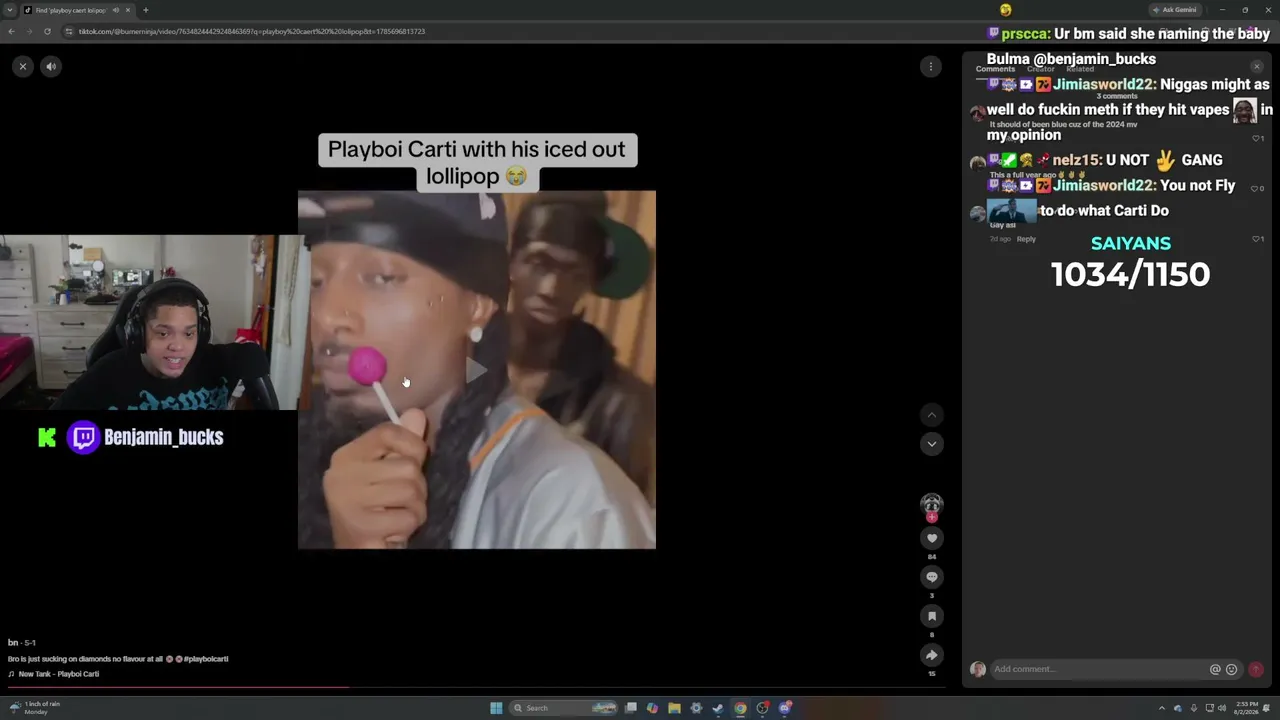The image size is (1280, 720).
Task: Switch to the Related tab
Action: tap(1080, 69)
